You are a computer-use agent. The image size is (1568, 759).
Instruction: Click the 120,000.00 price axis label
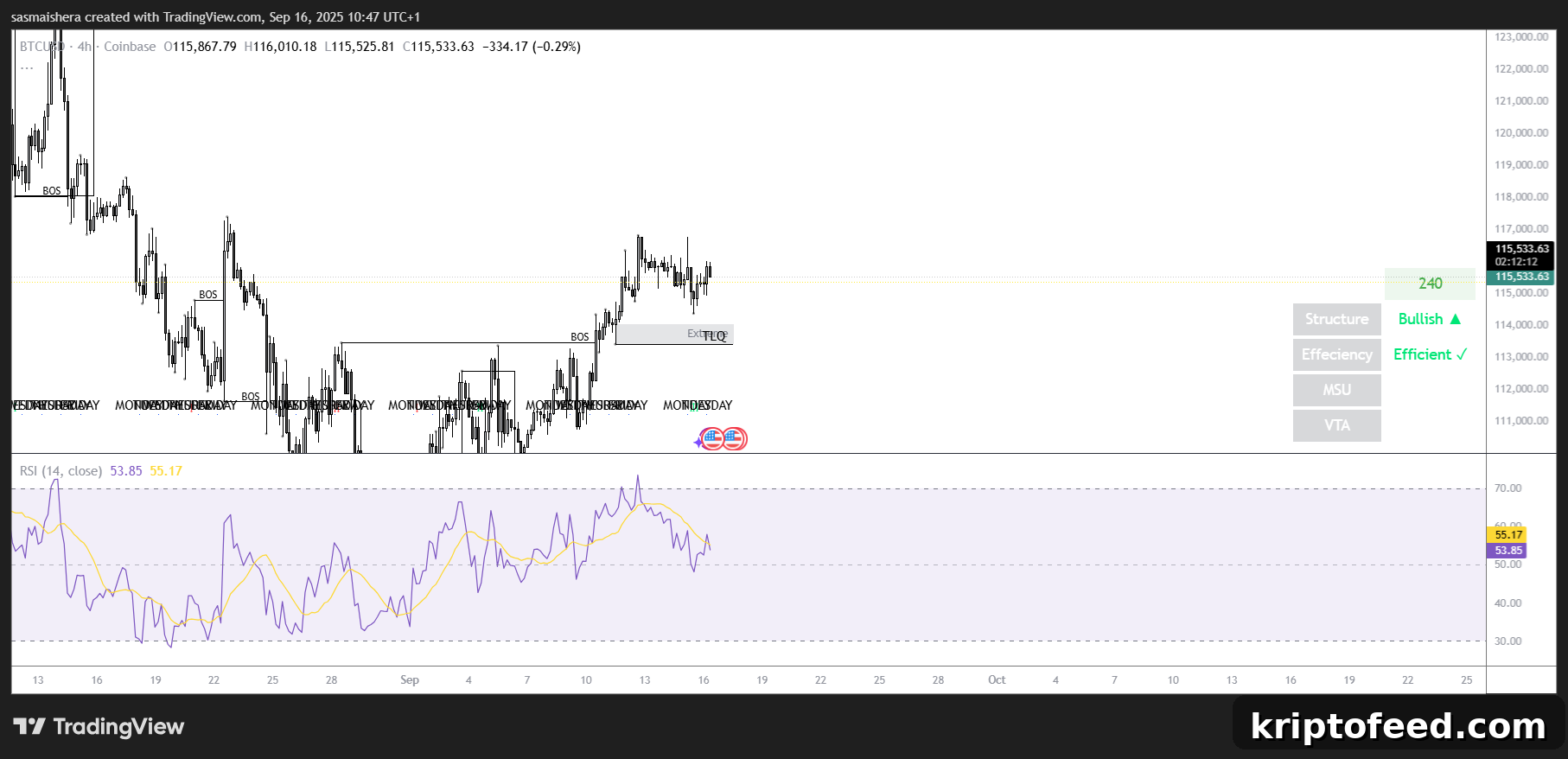1521,133
